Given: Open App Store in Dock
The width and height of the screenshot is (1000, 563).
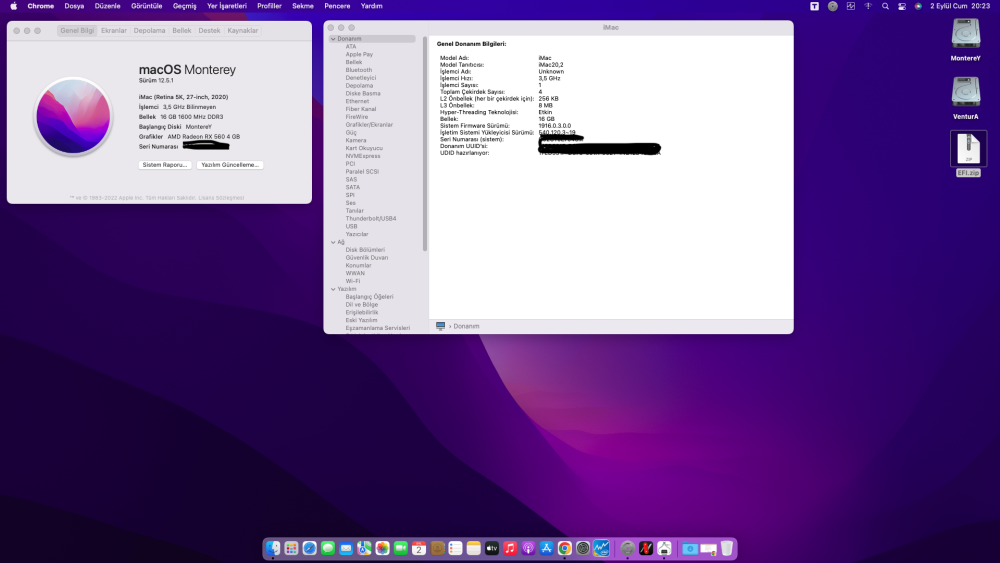Looking at the screenshot, I should [547, 548].
